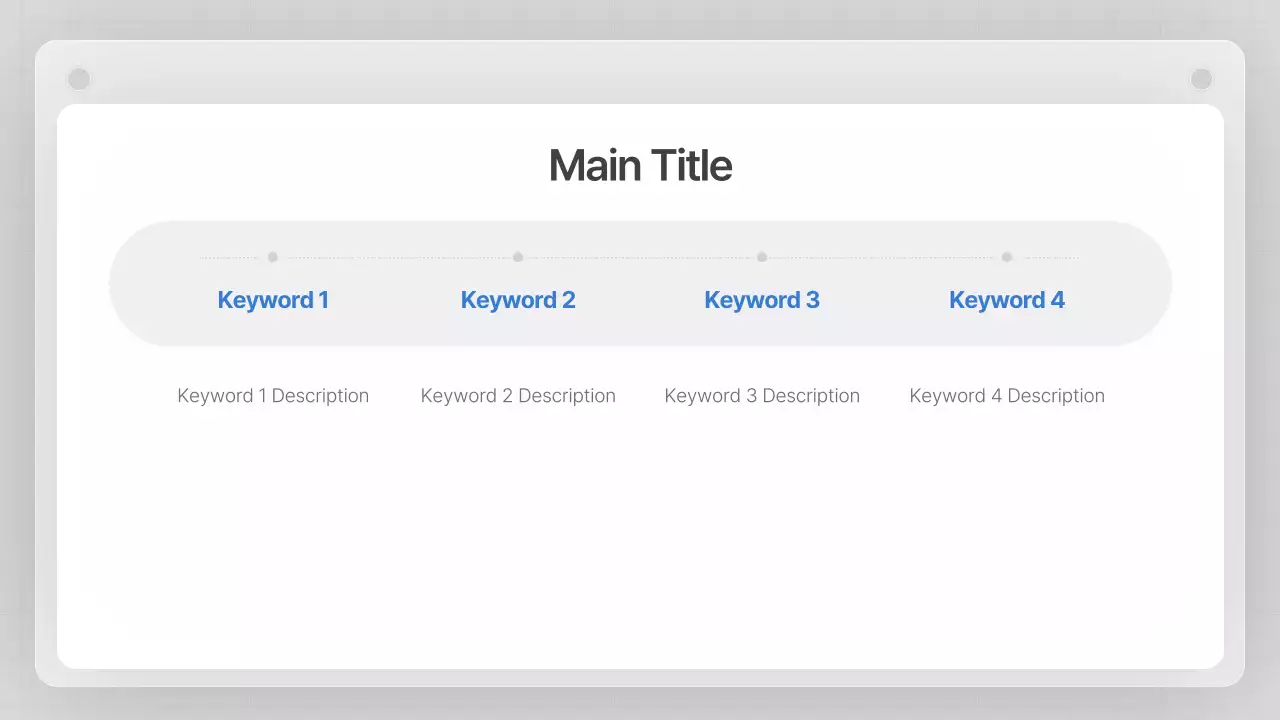Screen dimensions: 1280x720
Task: Click the Keyword 3 label
Action: (762, 300)
